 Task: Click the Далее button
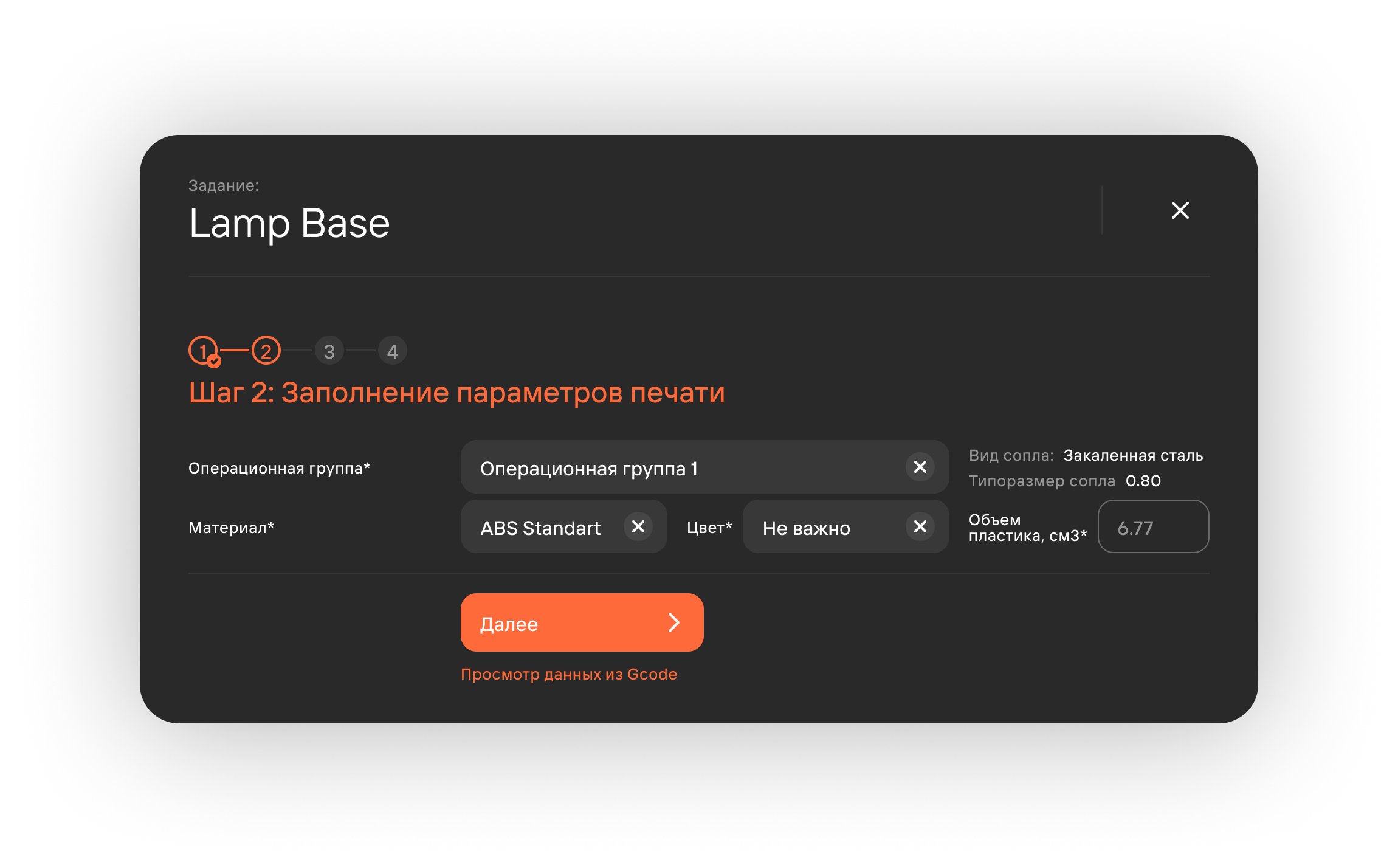(582, 622)
